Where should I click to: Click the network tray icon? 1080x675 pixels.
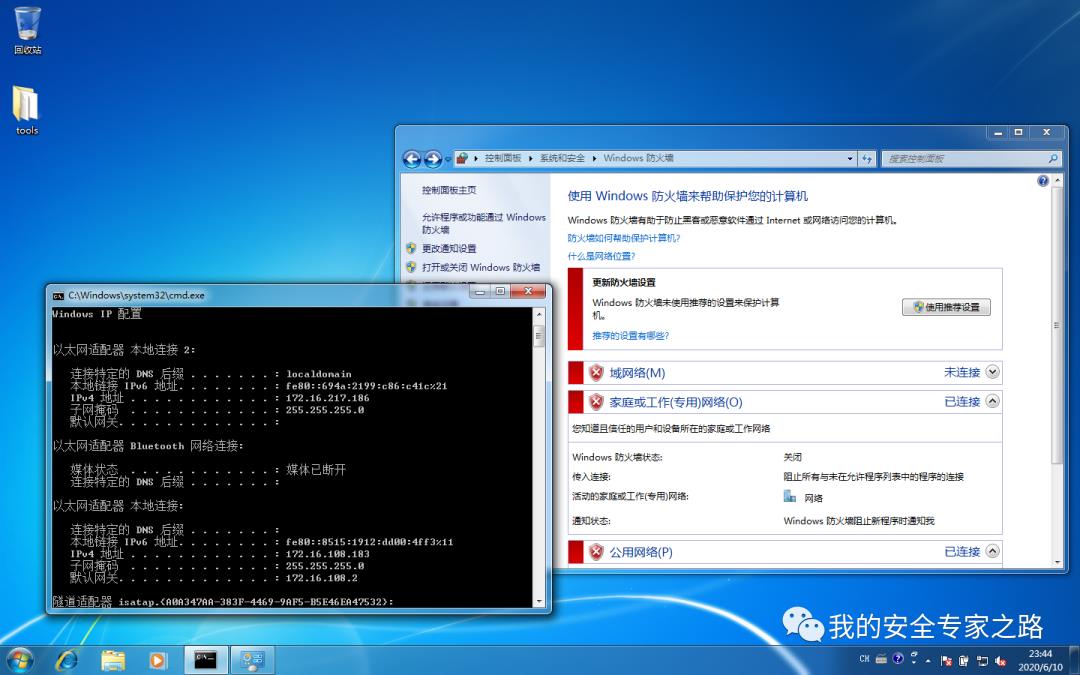coord(982,661)
